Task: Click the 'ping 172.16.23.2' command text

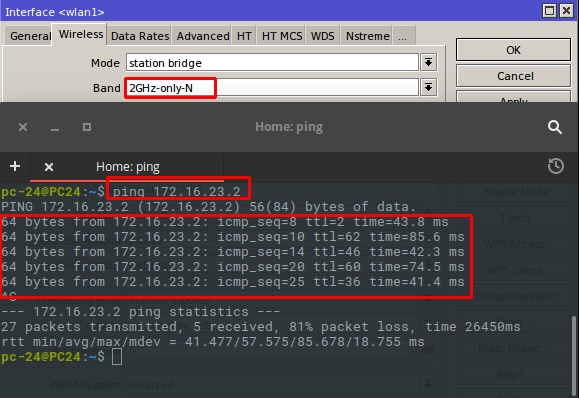Action: click(x=177, y=191)
